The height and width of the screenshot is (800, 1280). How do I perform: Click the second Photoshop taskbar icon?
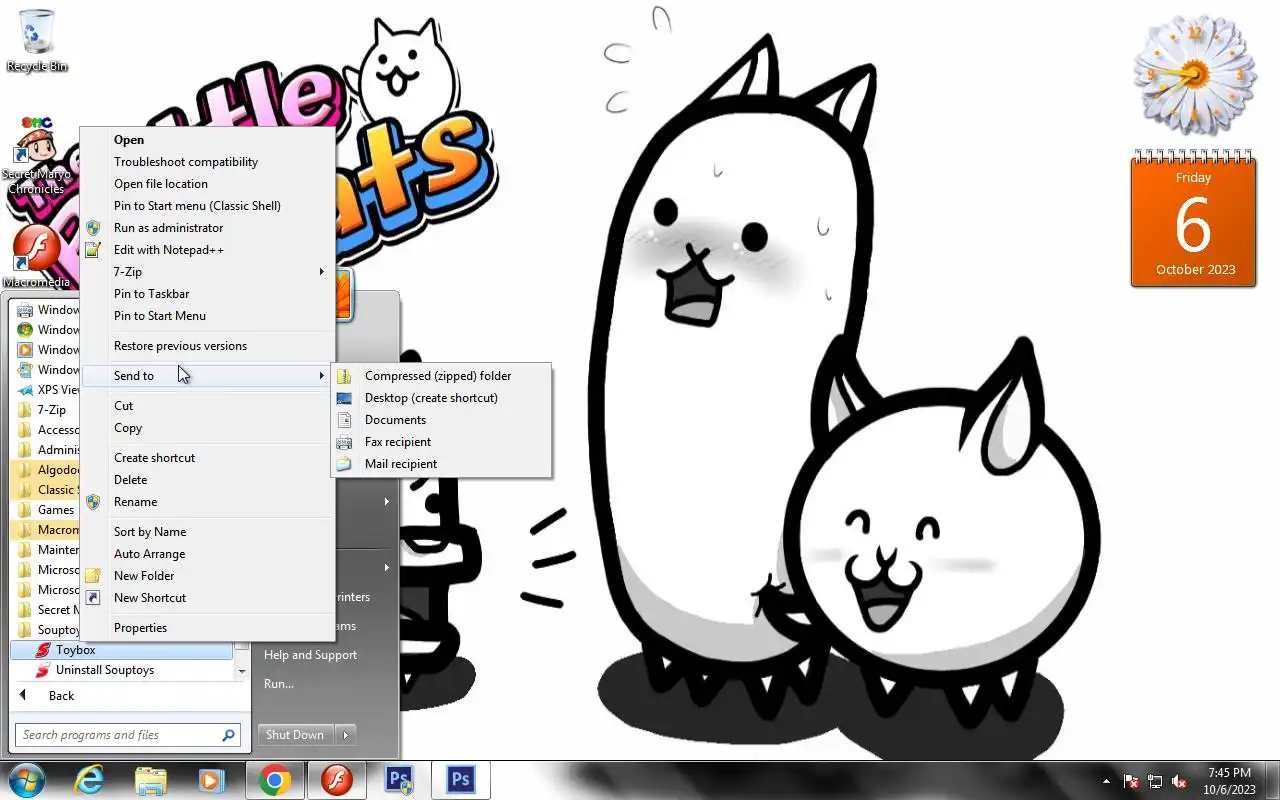[x=461, y=780]
